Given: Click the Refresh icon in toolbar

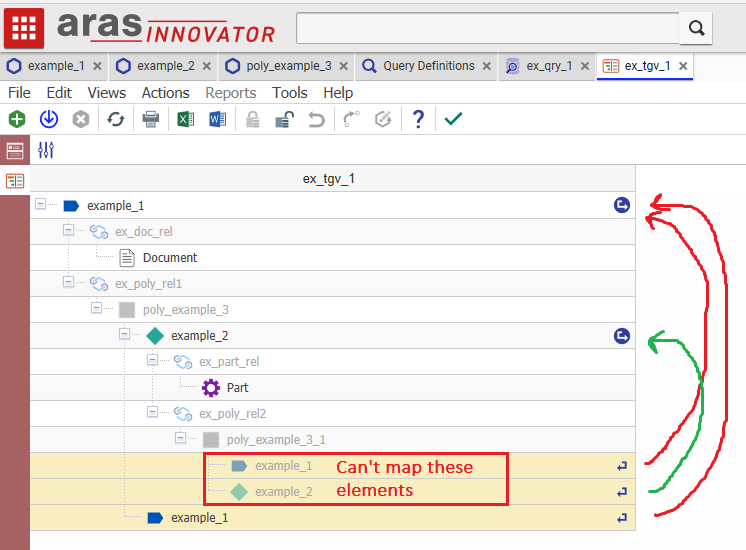Looking at the screenshot, I should (x=116, y=119).
